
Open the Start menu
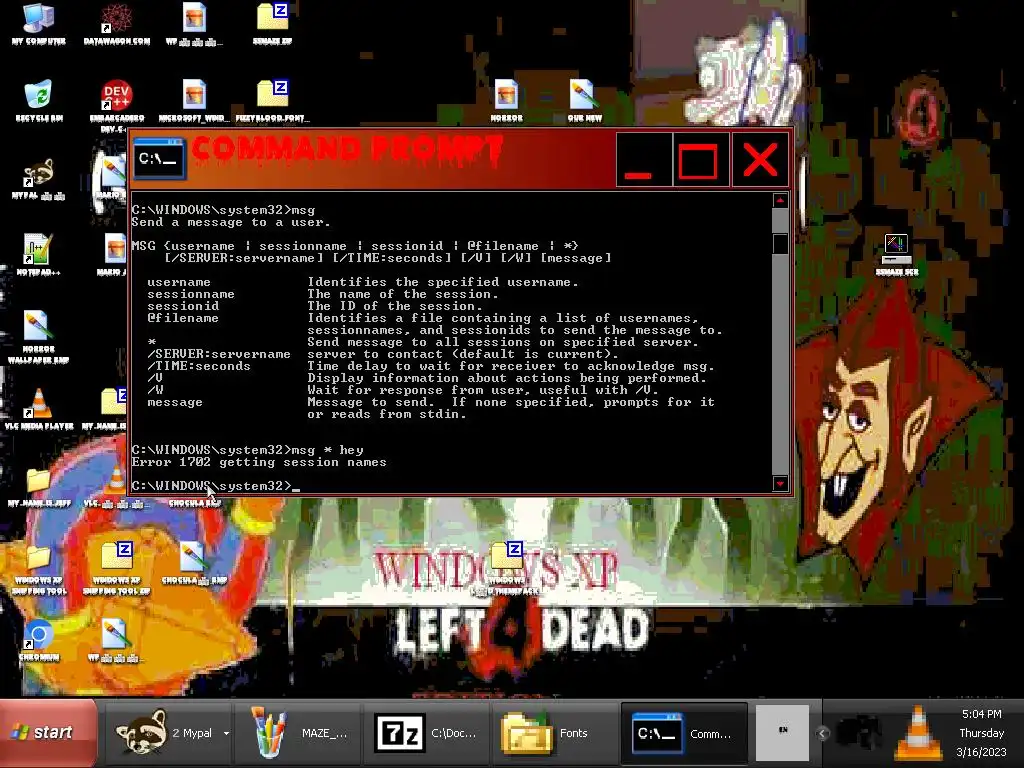point(48,733)
